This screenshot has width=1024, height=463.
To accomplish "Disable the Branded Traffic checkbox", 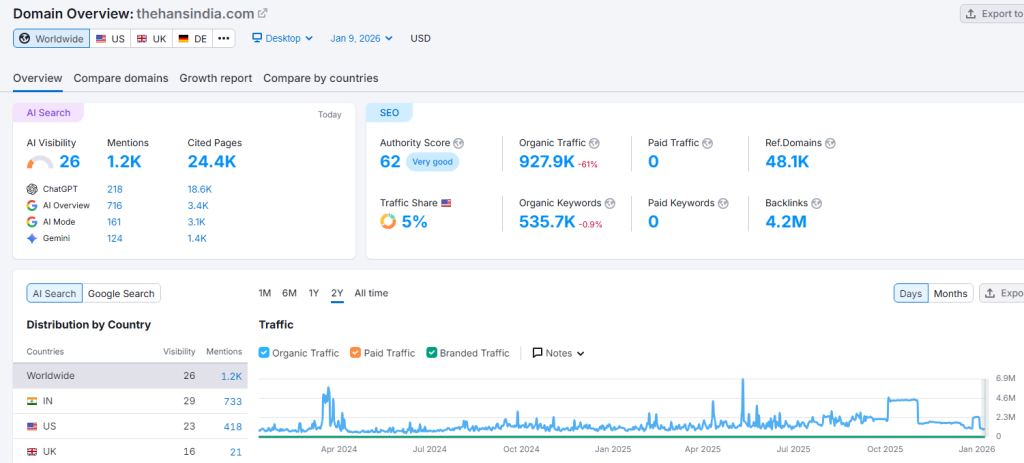I will [x=432, y=353].
